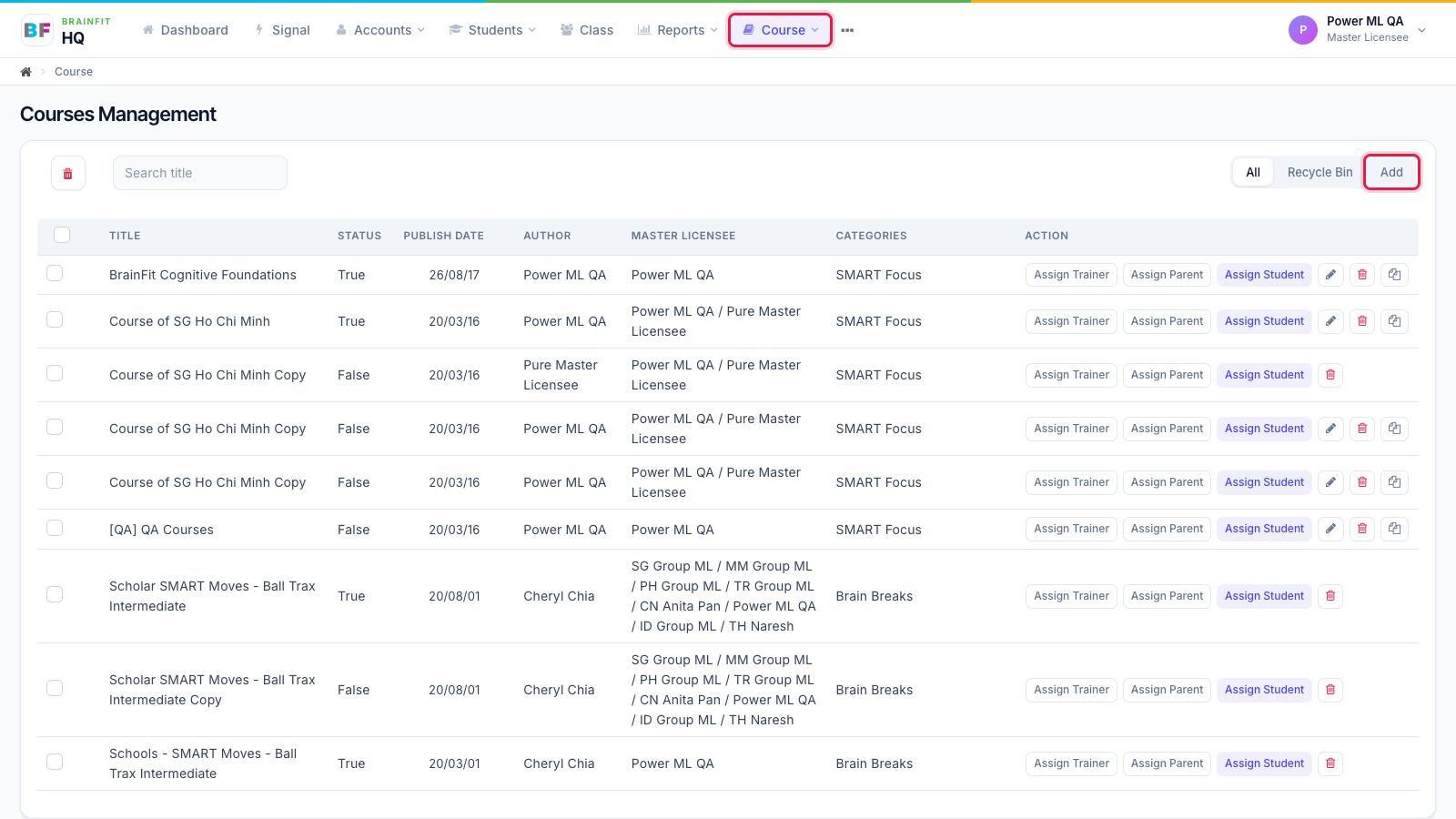Edit the BrainFit Cognitive Foundations course

click(x=1330, y=275)
